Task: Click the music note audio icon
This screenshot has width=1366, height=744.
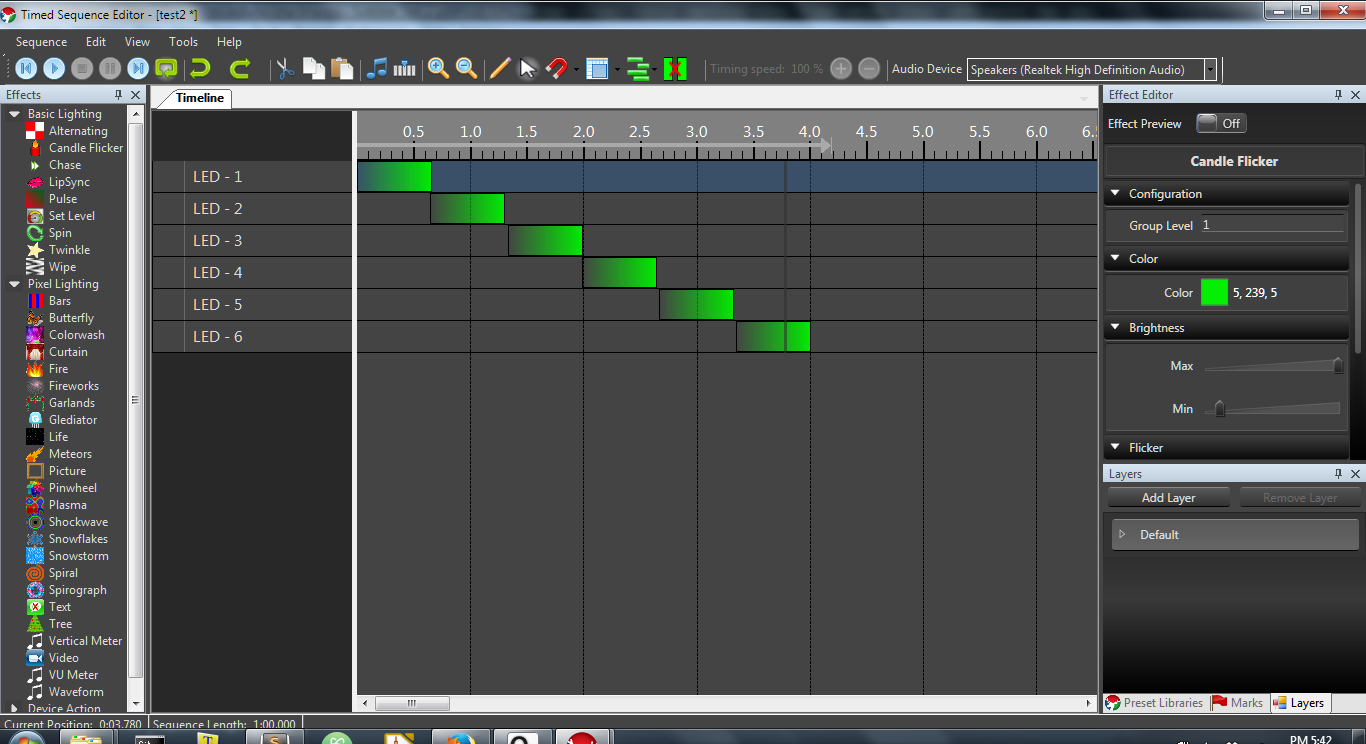Action: [x=377, y=69]
